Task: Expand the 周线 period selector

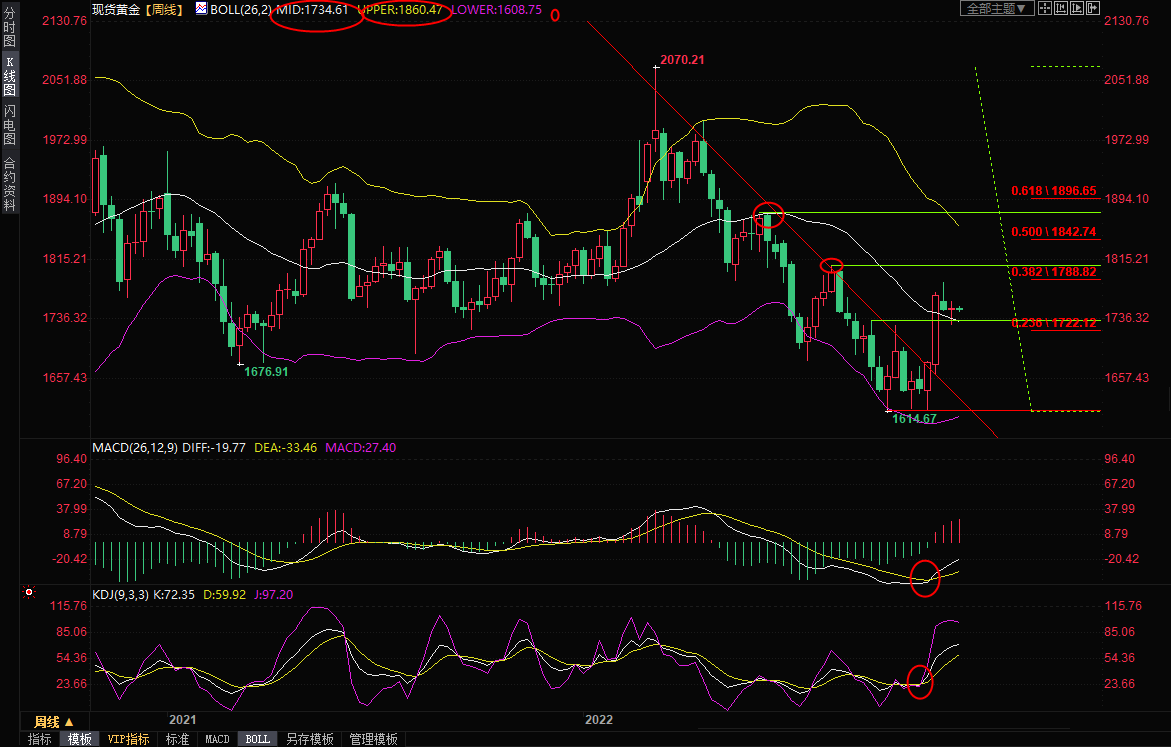Action: (x=54, y=721)
